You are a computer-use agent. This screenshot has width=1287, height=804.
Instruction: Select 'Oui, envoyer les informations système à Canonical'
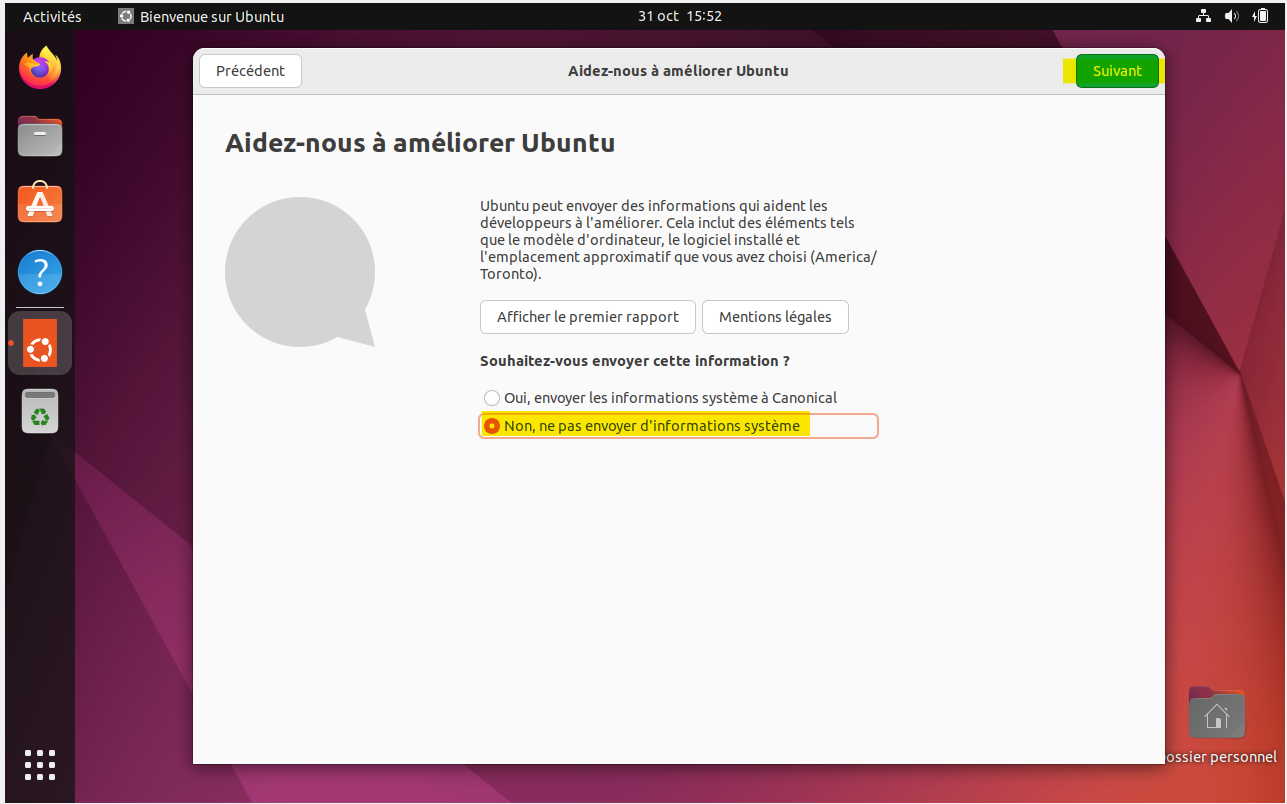coord(492,398)
